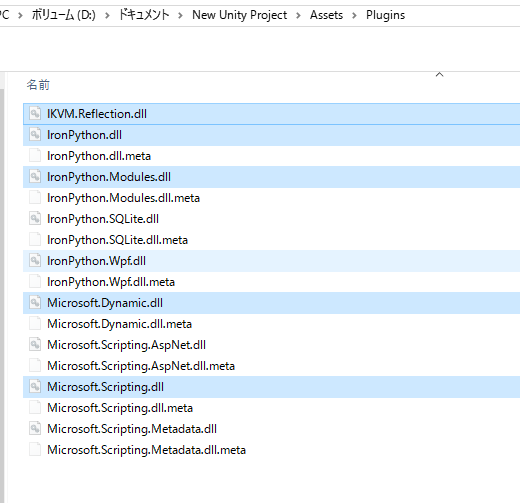Go to ボリューム (D:) in the address bar
This screenshot has height=503, width=520.
(63, 15)
